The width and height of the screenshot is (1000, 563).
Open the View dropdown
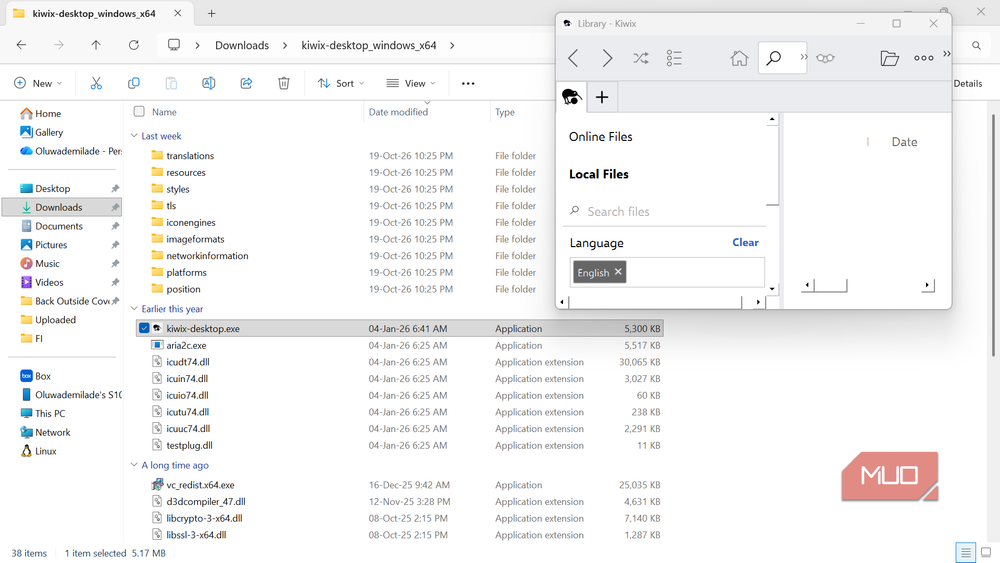point(411,83)
